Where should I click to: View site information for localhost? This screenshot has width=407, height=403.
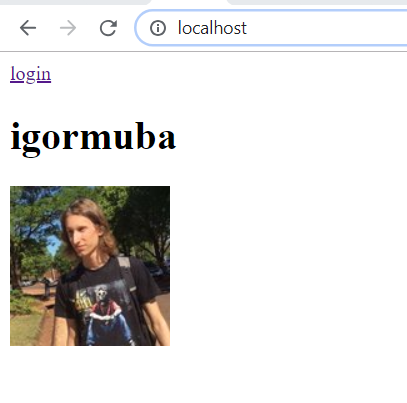pyautogui.click(x=158, y=28)
